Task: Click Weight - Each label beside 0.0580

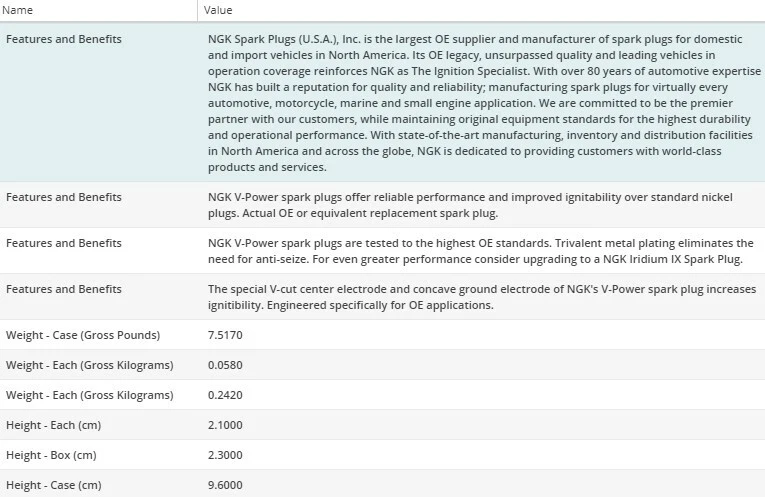Action: click(89, 365)
